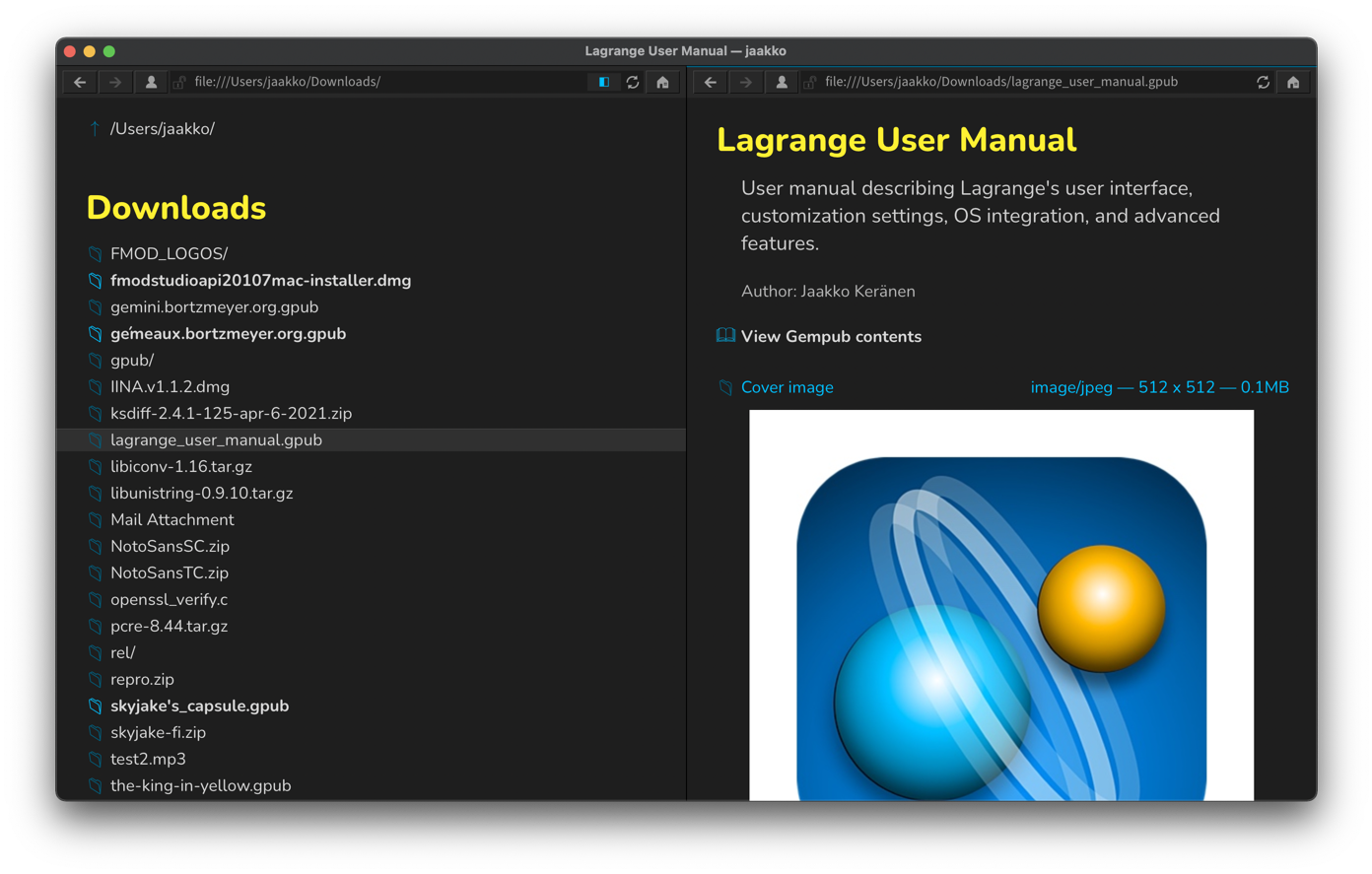1372x874 pixels.
Task: Open gemini.bortzmeyer.org.gpub file
Action: pyautogui.click(x=214, y=307)
